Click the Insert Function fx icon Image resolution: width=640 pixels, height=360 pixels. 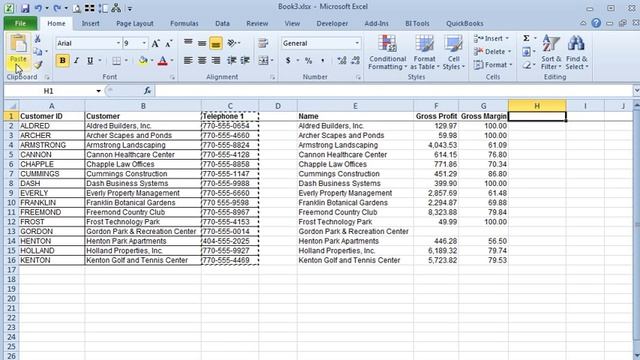(147, 91)
